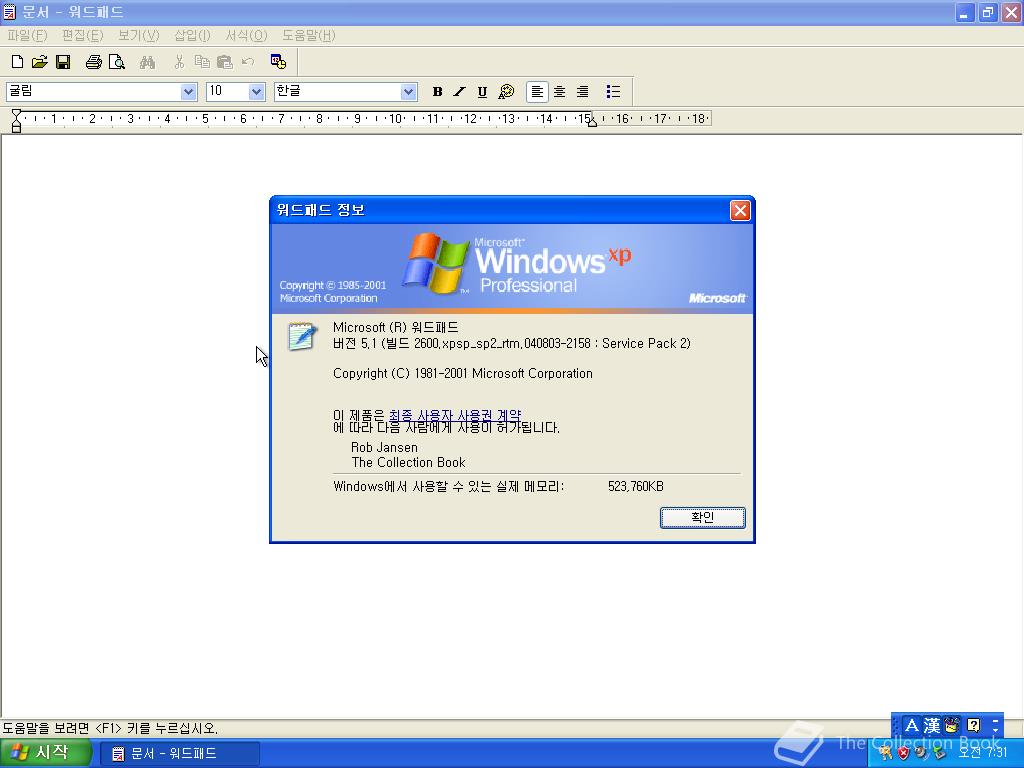Open the 편집(E) menu
The height and width of the screenshot is (768, 1024).
tap(82, 35)
